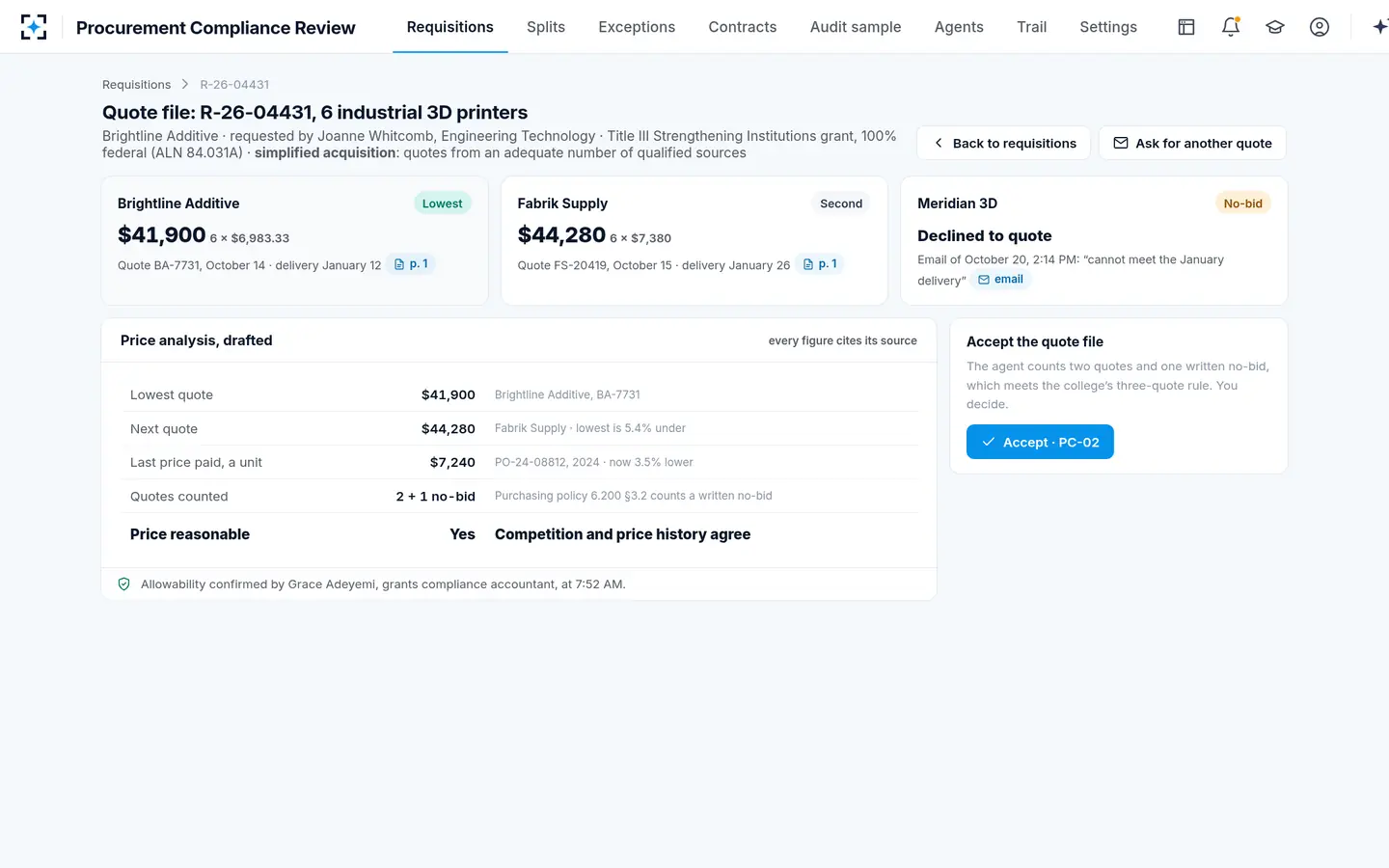This screenshot has width=1389, height=868.
Task: Click the PO-24-08812 source citation
Action: (593, 463)
